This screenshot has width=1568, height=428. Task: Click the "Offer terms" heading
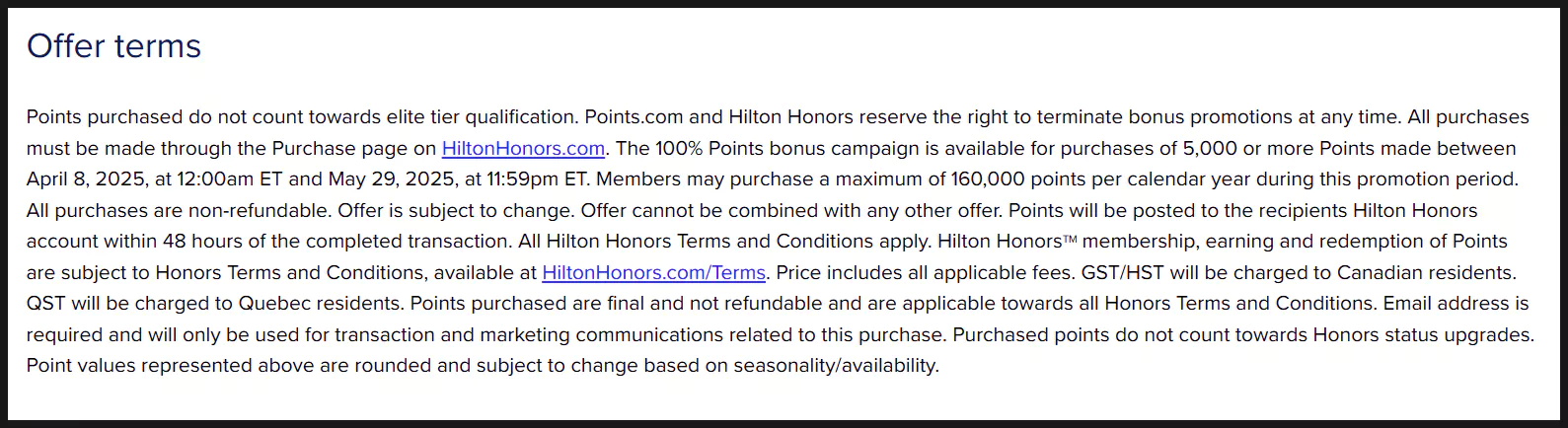tap(113, 46)
